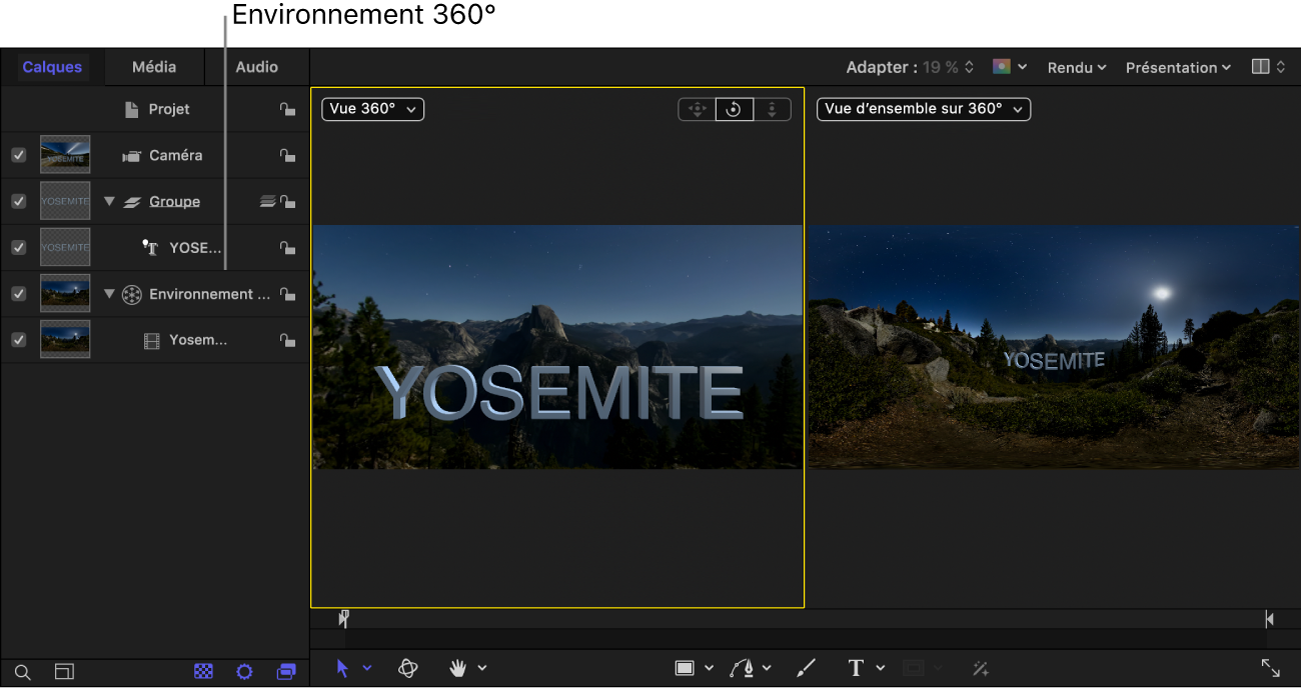Open the Vue d'ensemble sur 360° menu
This screenshot has width=1301, height=689.
click(922, 109)
